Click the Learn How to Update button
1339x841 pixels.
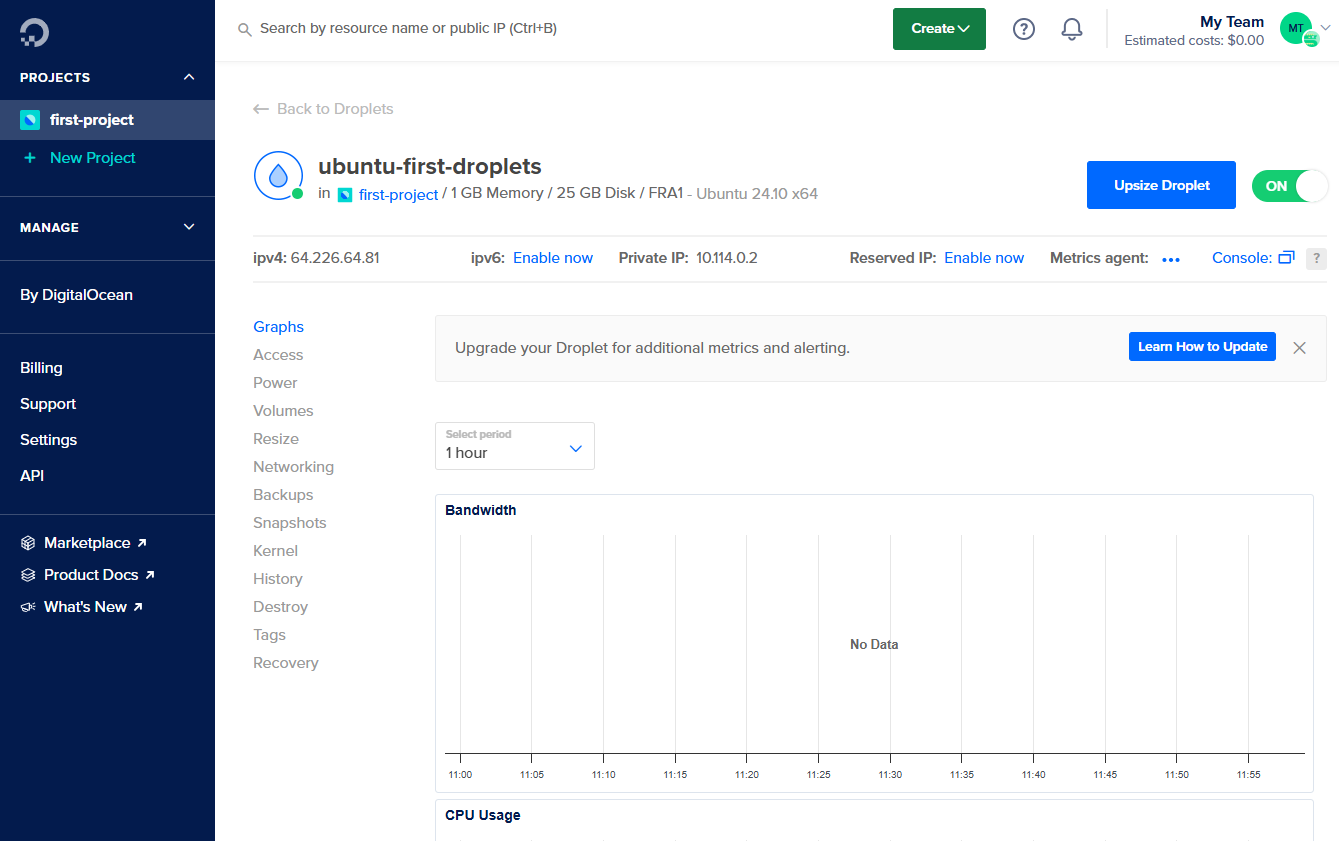[1202, 347]
